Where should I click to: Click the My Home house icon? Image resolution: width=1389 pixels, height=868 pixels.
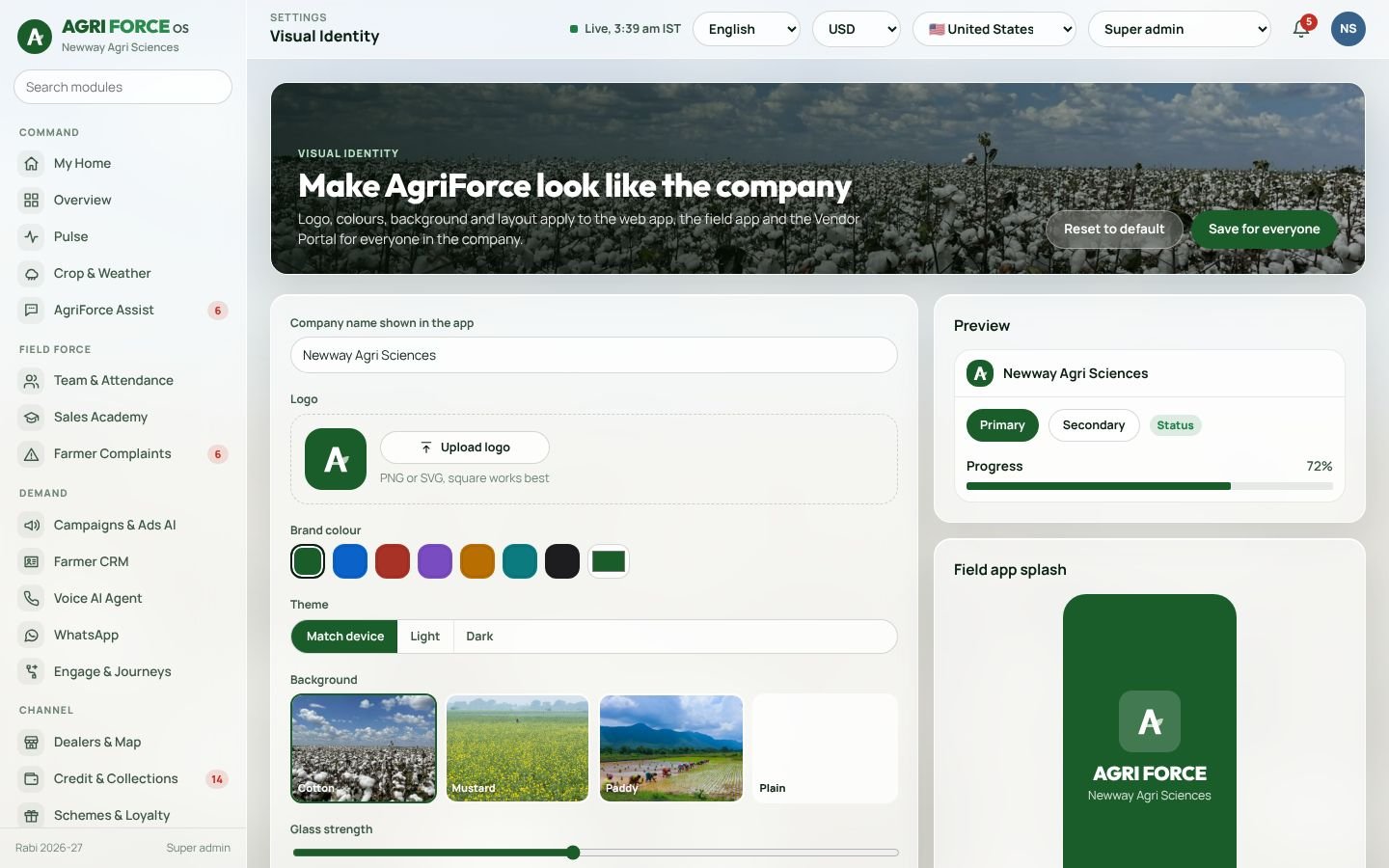32,164
